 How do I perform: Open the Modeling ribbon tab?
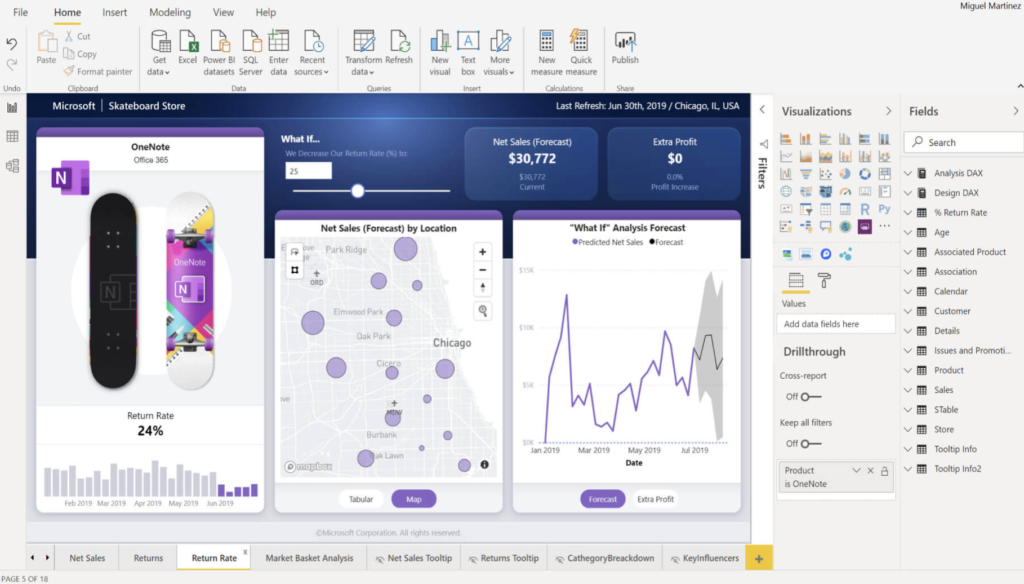tap(169, 12)
